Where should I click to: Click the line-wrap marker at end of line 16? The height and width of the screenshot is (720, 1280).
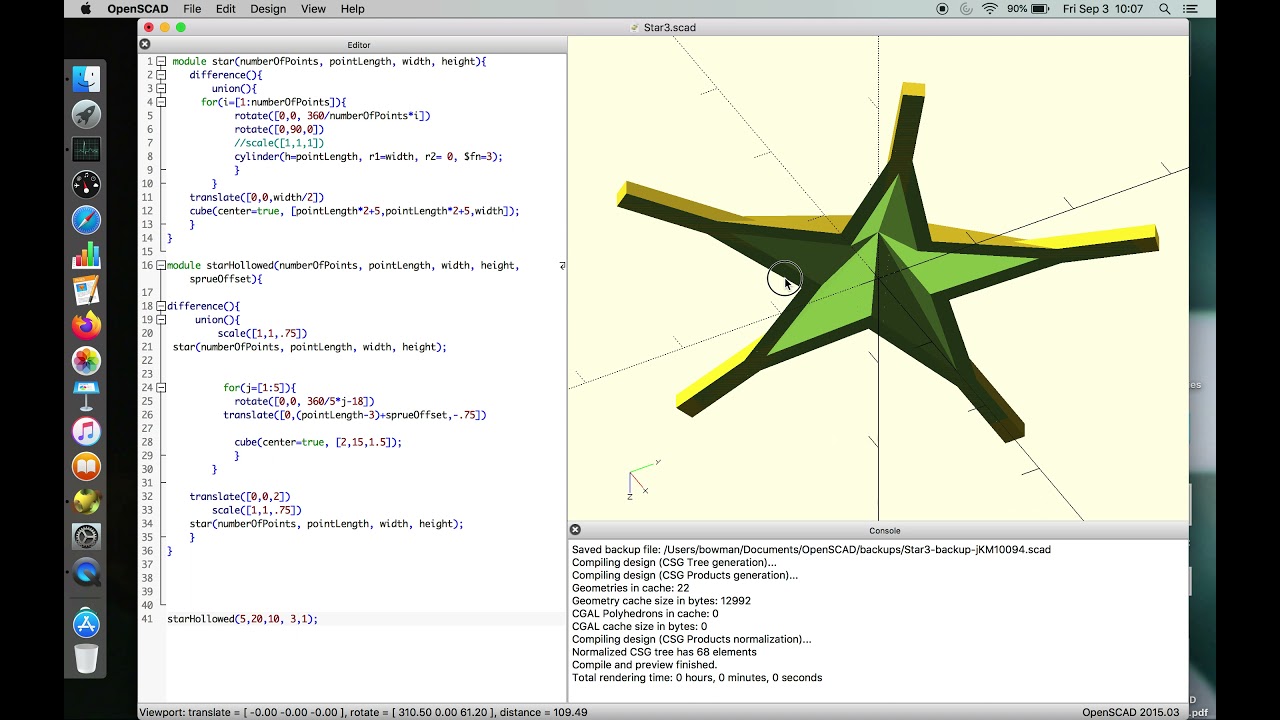coord(562,265)
